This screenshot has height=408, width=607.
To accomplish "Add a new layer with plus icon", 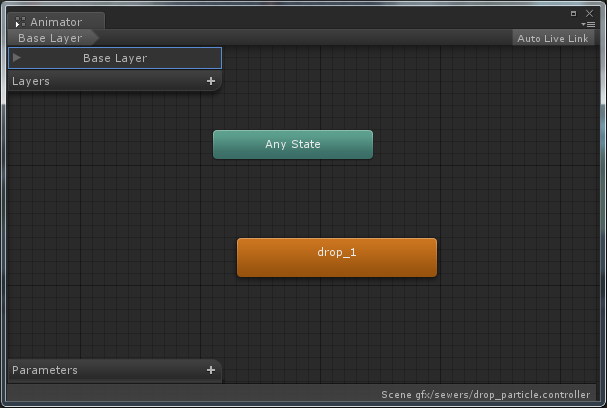I will tap(211, 81).
